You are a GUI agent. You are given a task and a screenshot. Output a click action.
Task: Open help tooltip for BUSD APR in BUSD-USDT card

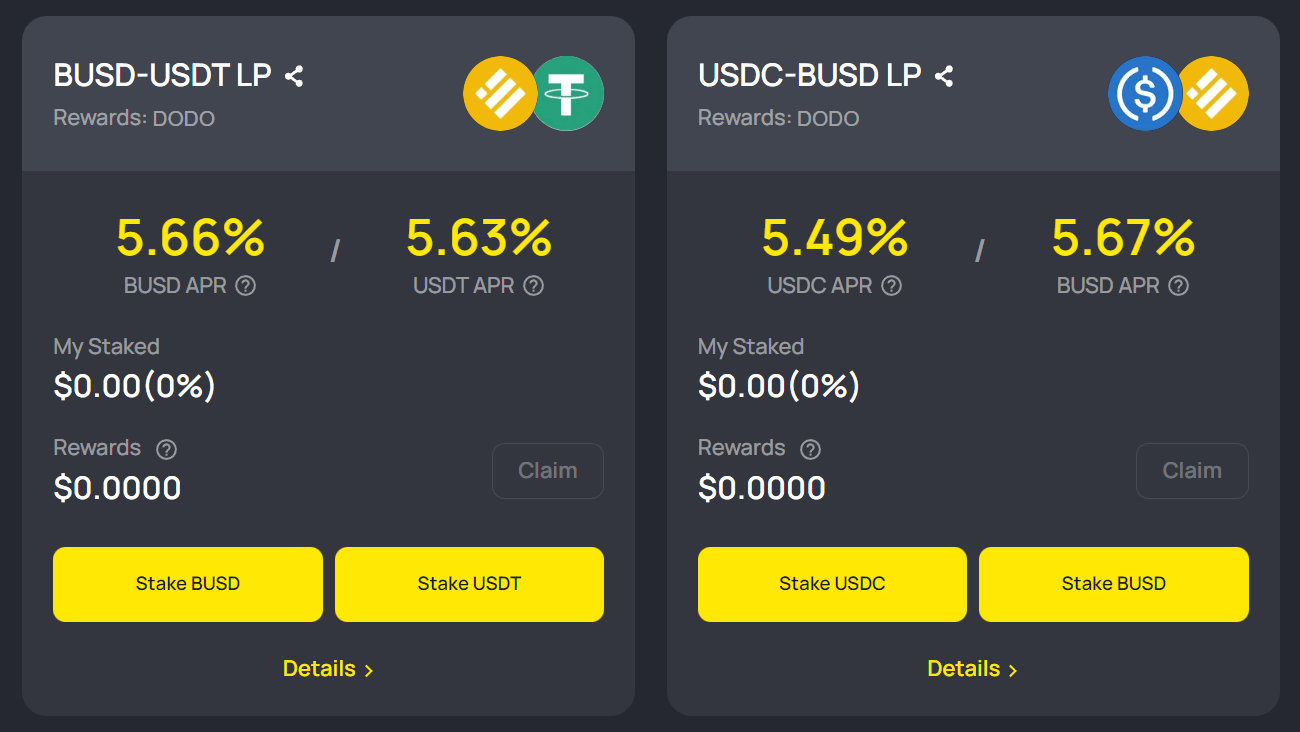pos(246,286)
